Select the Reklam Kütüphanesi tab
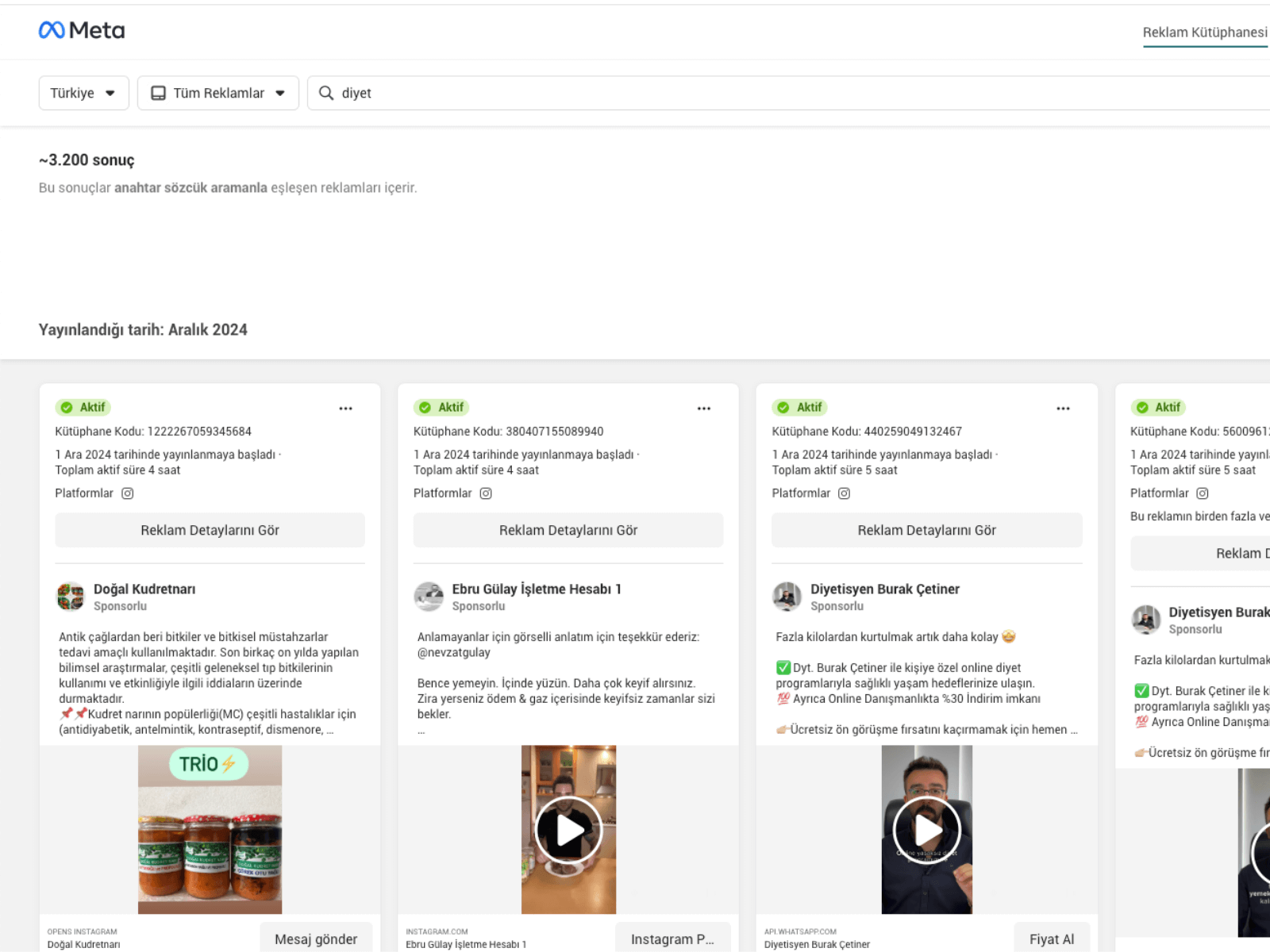1270x952 pixels. pos(1205,33)
